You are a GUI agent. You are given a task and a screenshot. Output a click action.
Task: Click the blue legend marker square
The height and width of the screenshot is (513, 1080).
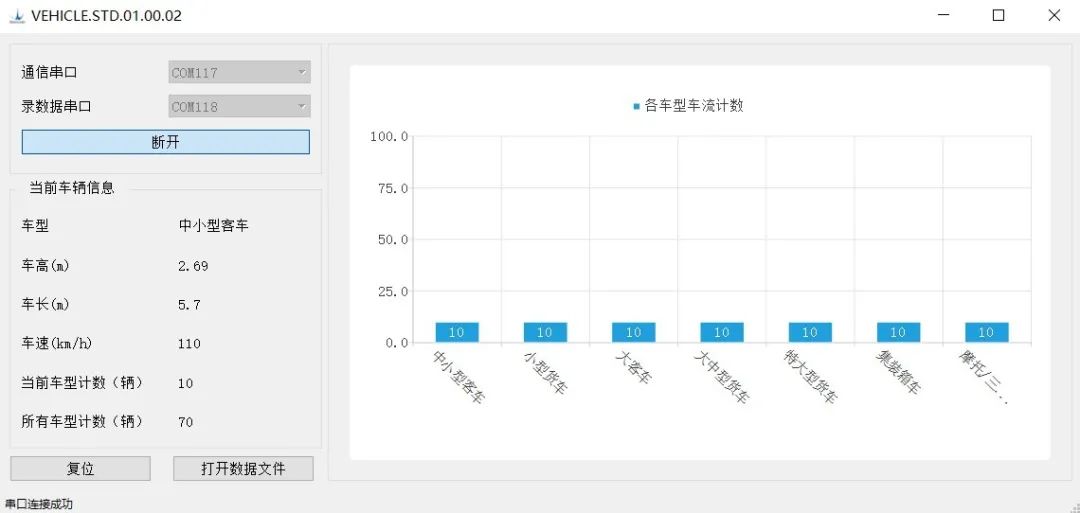(x=636, y=106)
